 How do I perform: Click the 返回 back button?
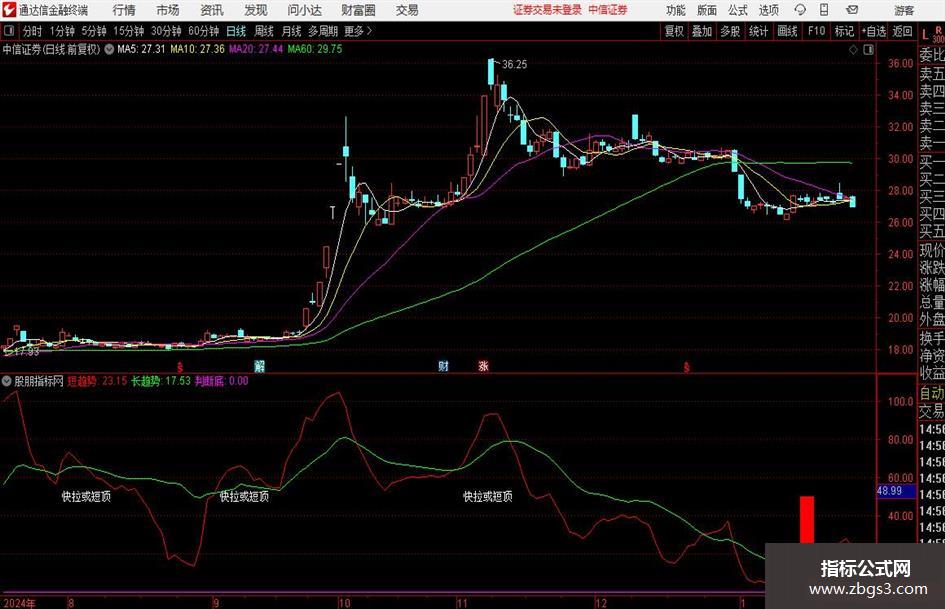(902, 31)
